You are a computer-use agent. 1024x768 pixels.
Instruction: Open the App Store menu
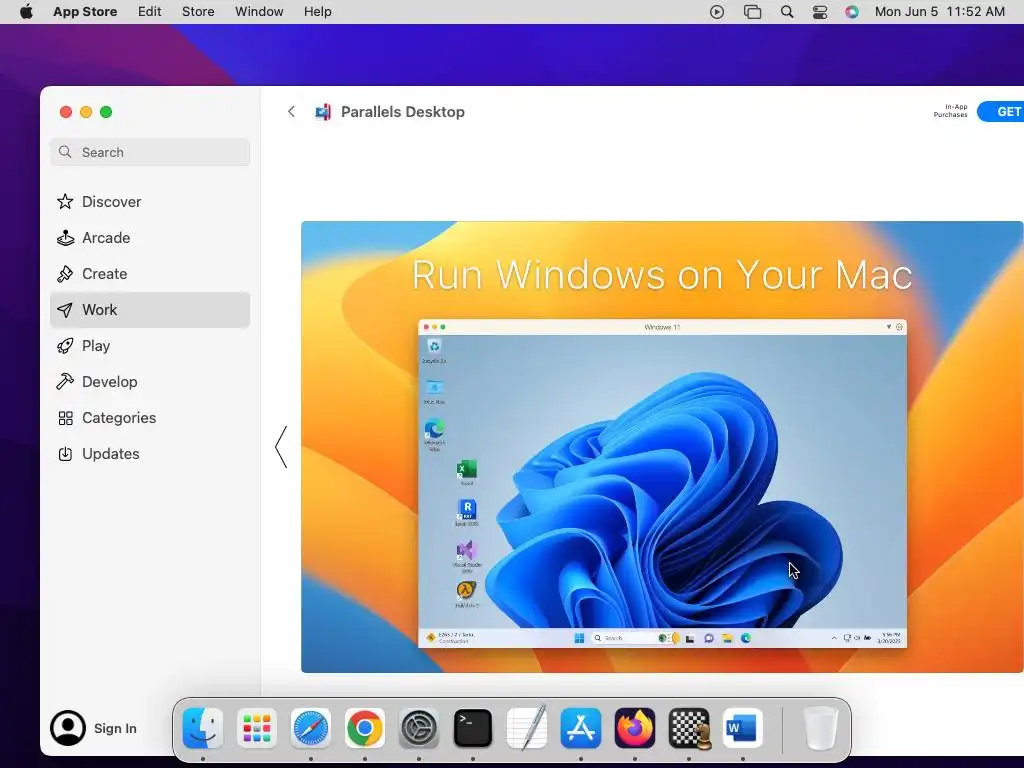pos(85,12)
